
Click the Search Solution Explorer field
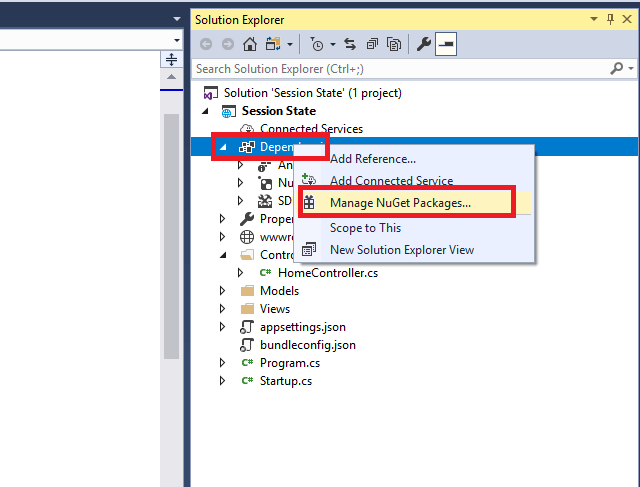click(x=400, y=69)
